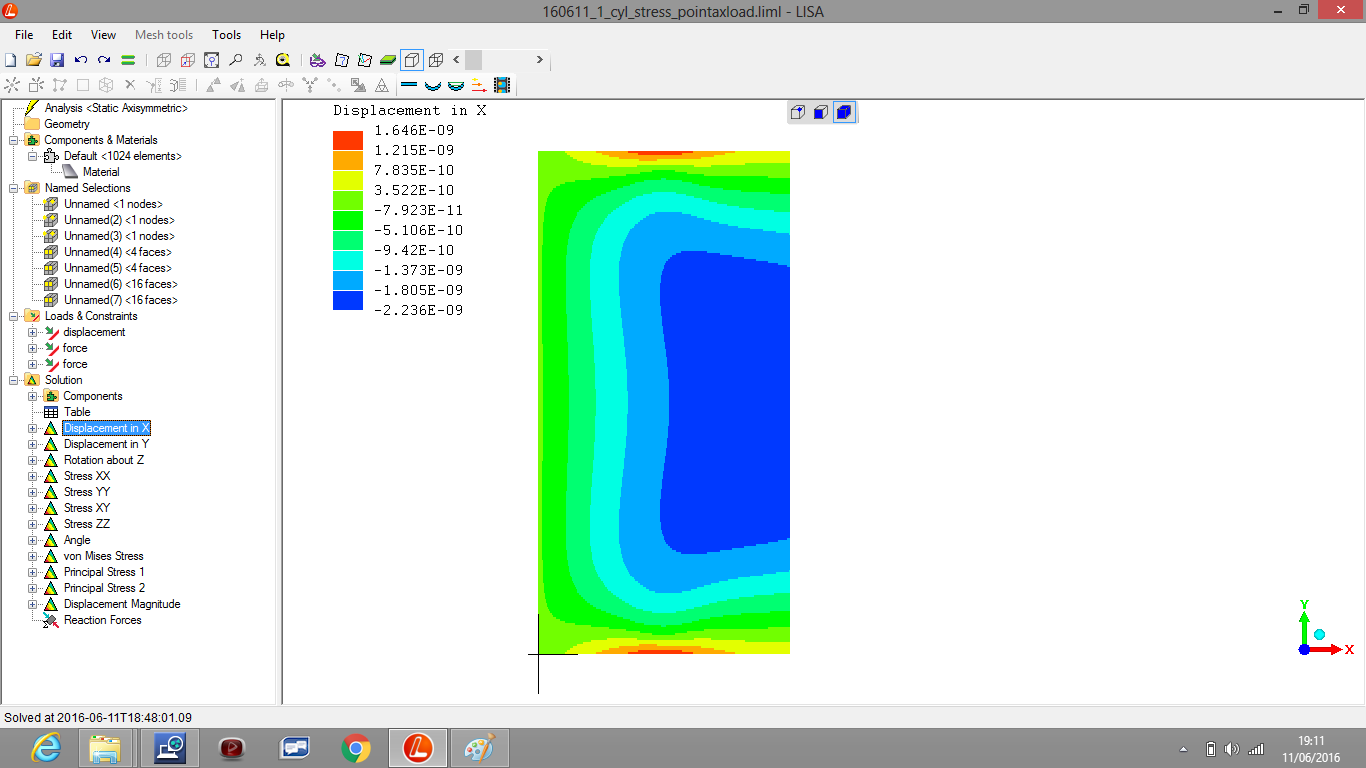Open the Mesh tools menu
This screenshot has width=1366, height=768.
click(164, 35)
